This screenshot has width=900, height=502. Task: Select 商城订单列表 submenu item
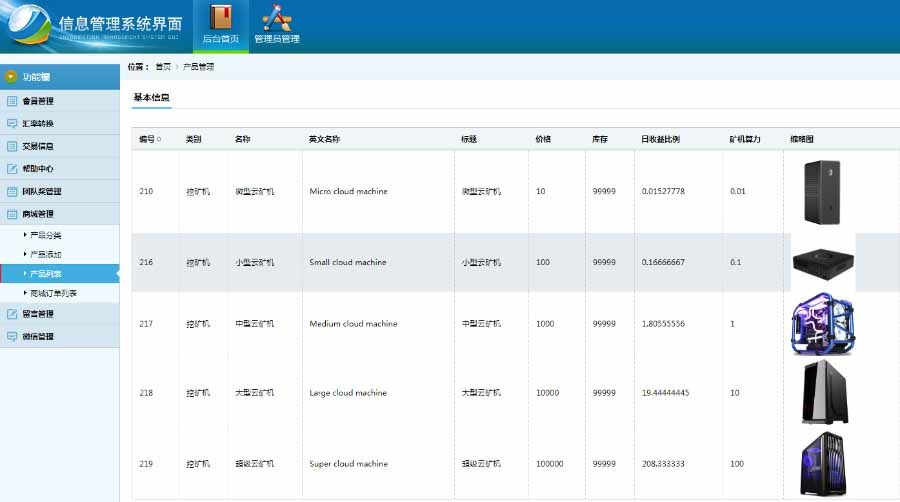53,293
